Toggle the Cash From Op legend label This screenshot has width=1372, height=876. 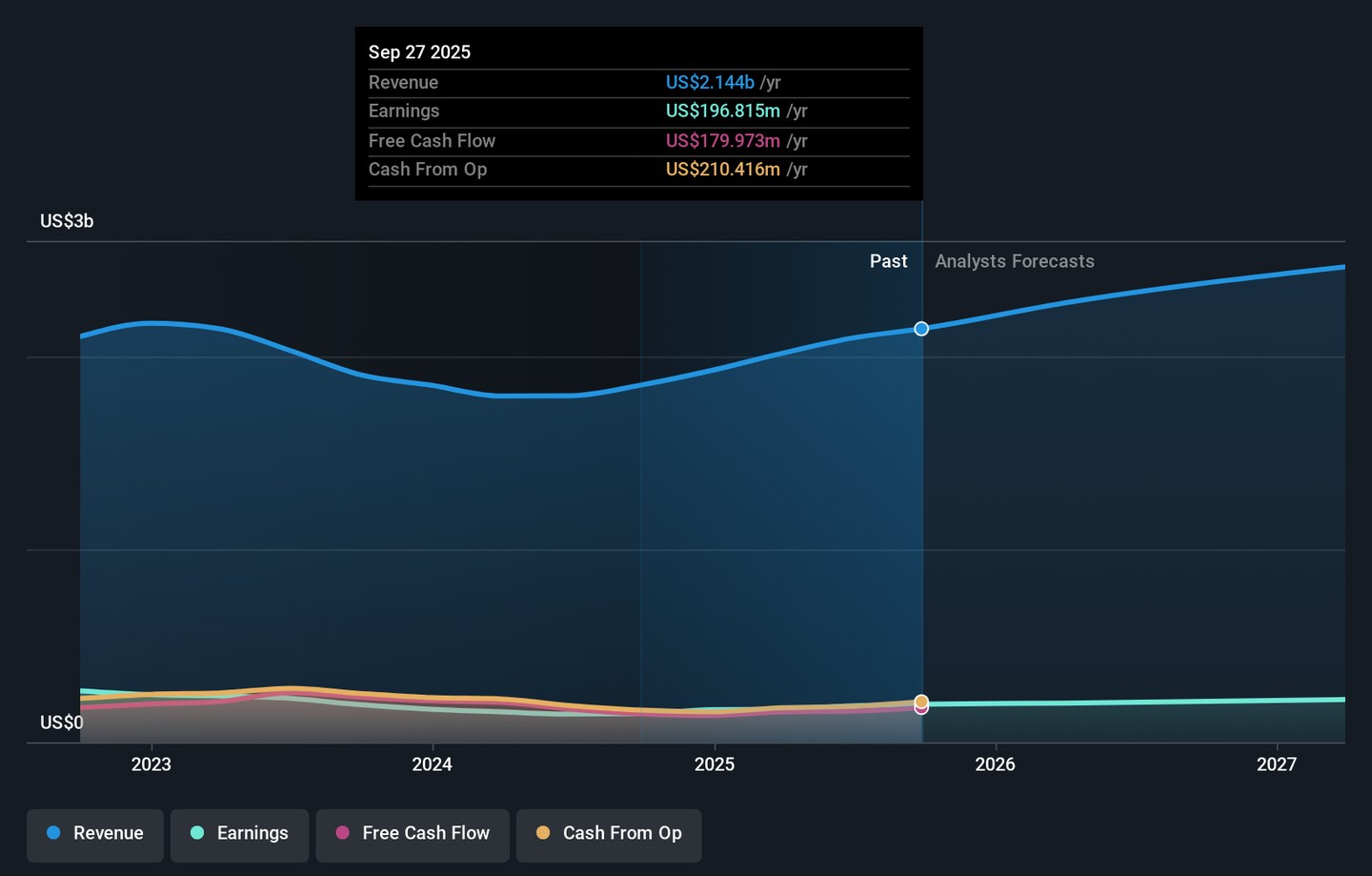coord(622,833)
